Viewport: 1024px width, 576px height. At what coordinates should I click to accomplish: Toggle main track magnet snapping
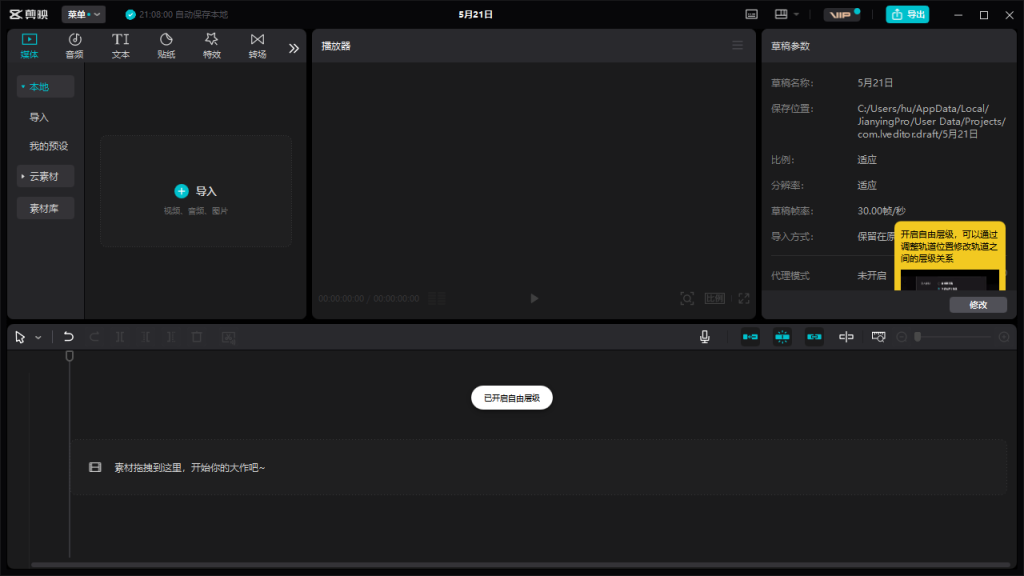750,337
